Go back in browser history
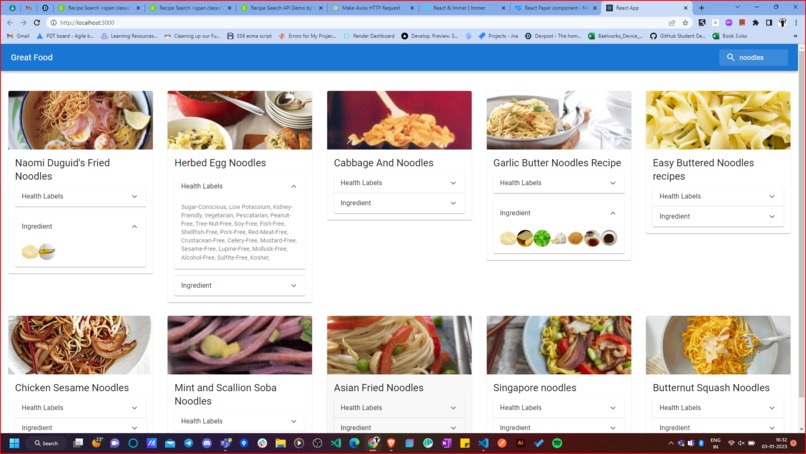 click(10, 23)
